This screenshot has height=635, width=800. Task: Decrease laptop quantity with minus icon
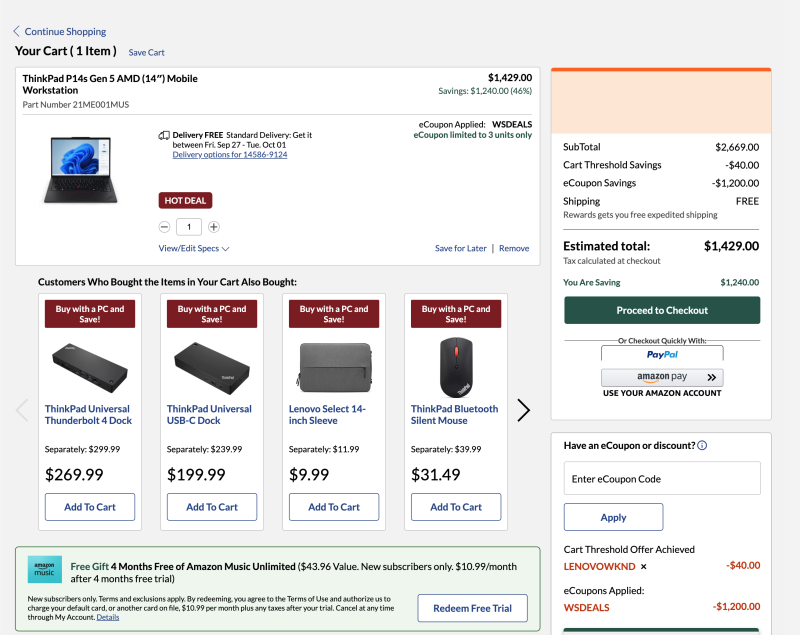pos(164,227)
